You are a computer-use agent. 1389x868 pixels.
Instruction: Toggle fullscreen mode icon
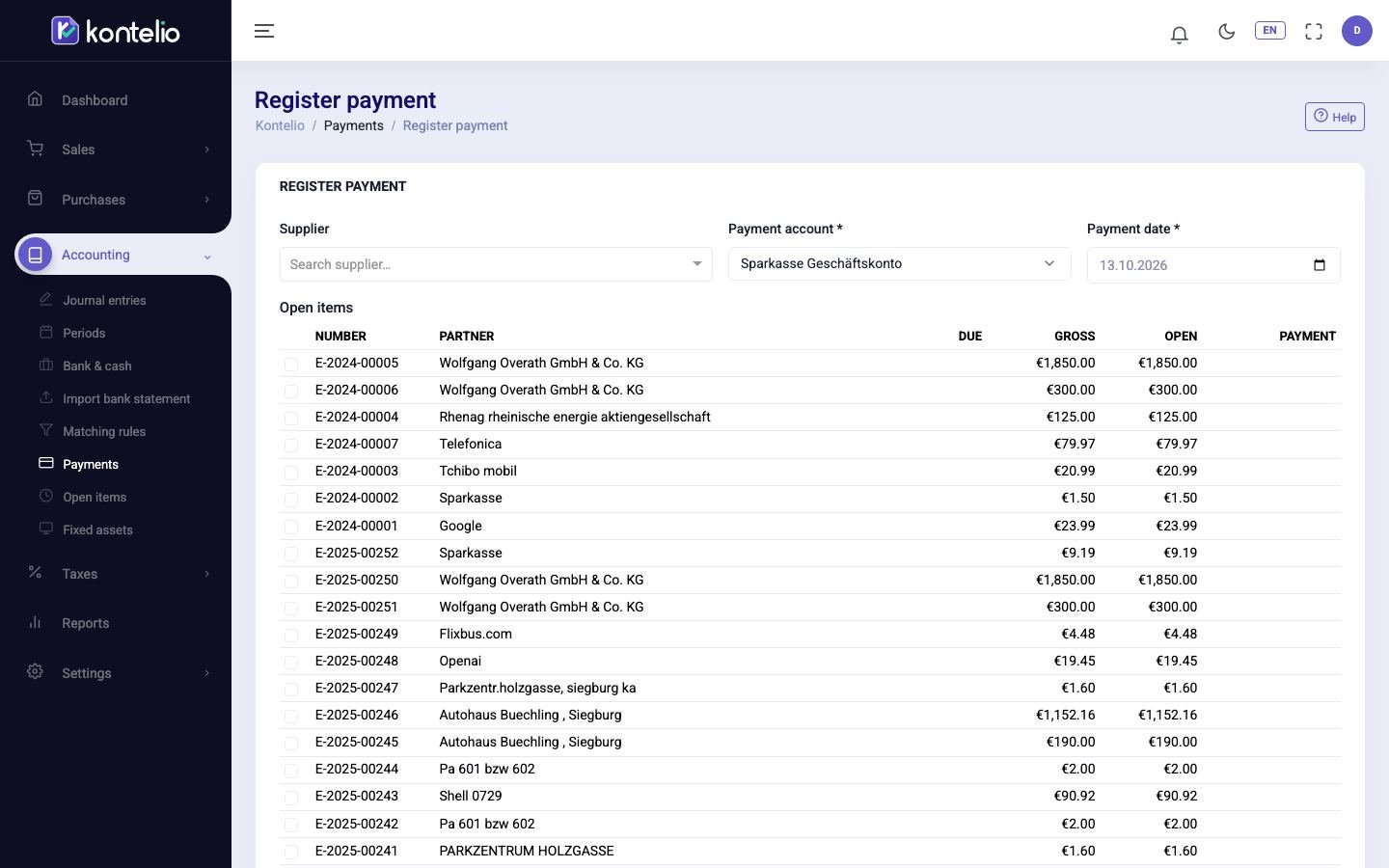click(1314, 31)
